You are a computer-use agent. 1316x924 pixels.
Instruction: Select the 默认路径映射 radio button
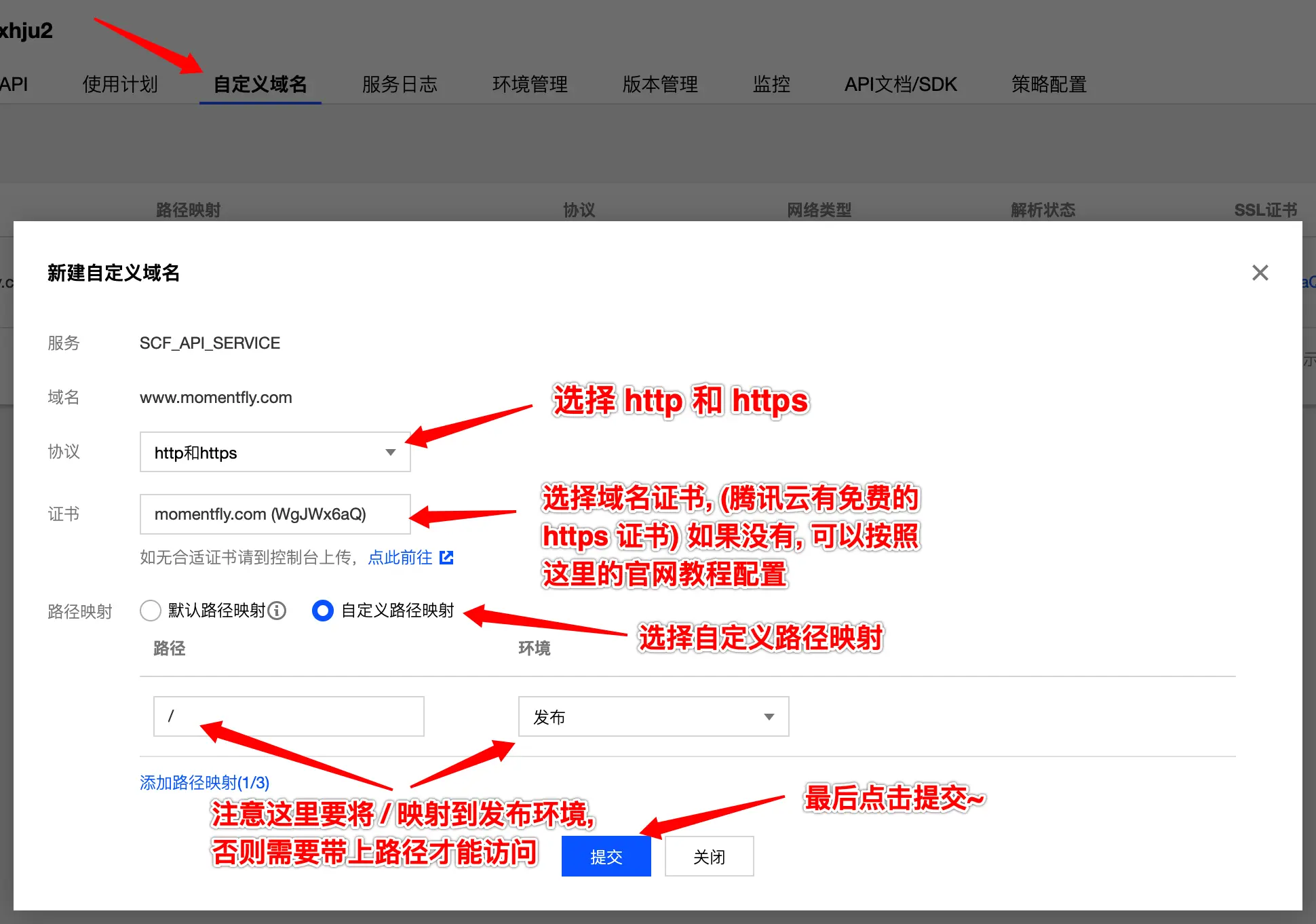pos(151,611)
